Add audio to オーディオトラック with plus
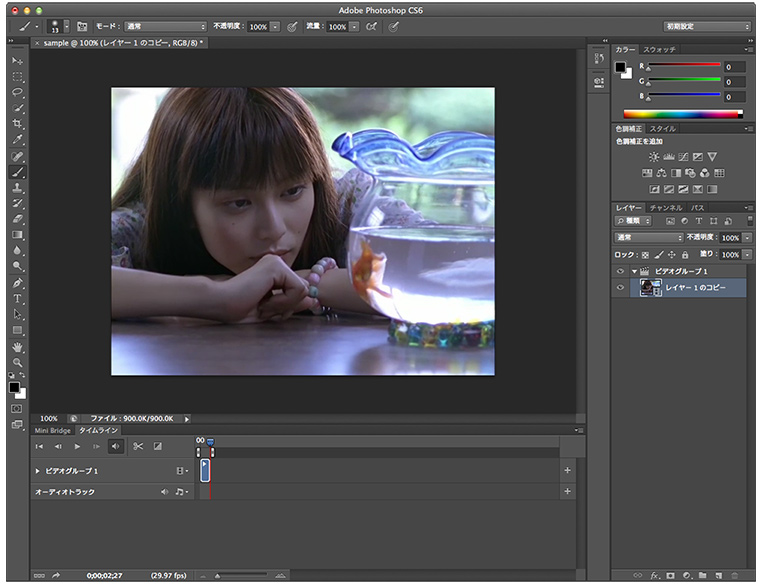Screen dimensions: 762x587 (x=567, y=491)
